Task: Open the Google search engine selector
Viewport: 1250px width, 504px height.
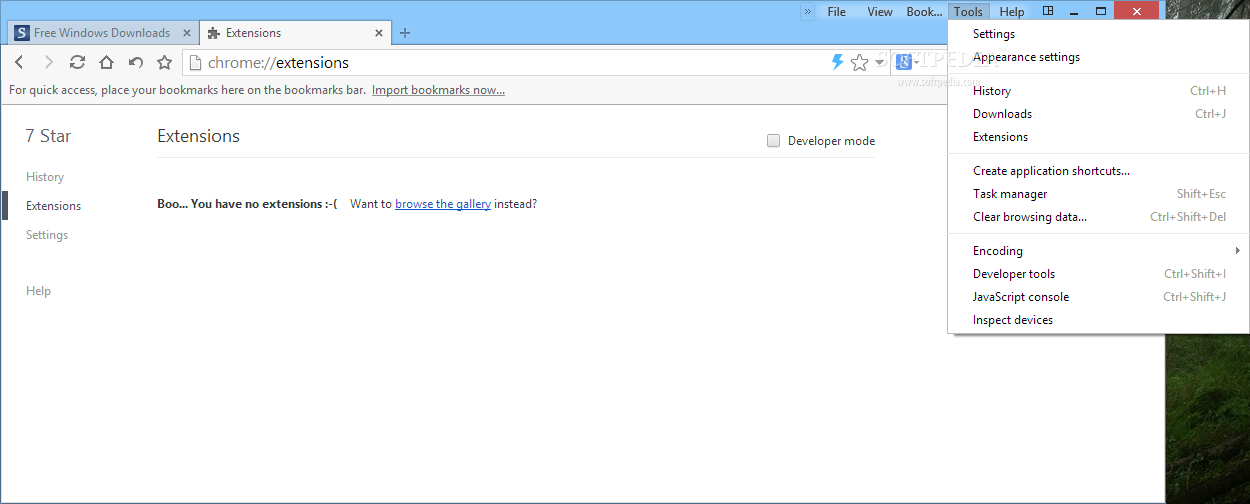Action: tap(907, 62)
